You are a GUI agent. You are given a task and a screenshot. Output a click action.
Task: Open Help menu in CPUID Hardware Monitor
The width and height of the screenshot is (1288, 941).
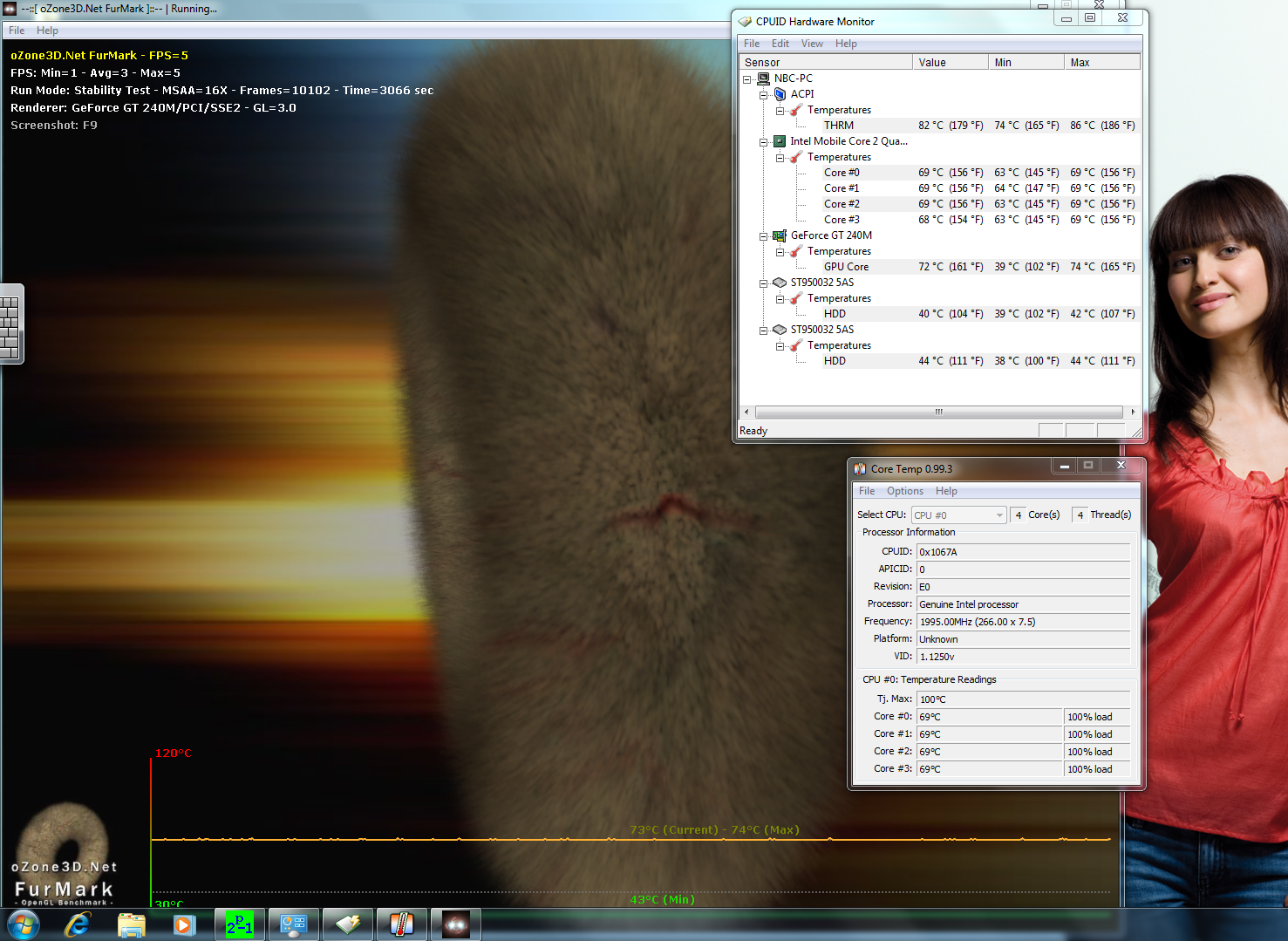pyautogui.click(x=846, y=44)
